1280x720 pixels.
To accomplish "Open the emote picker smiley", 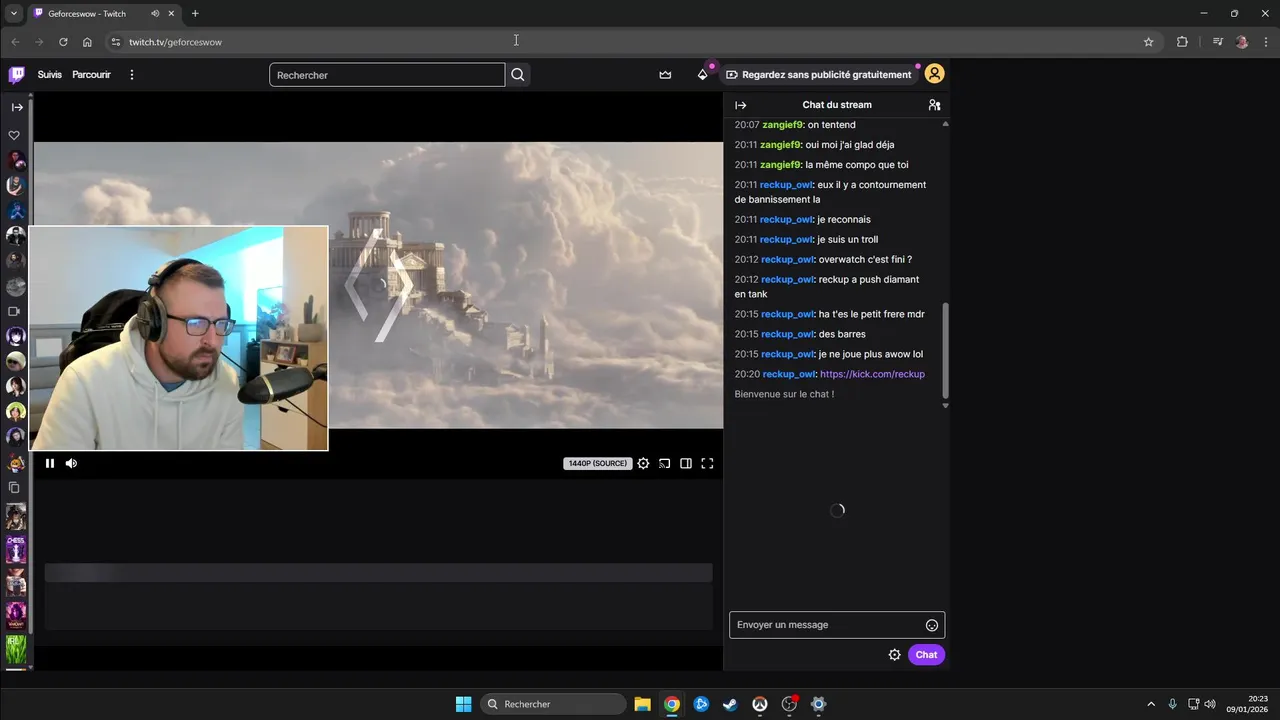I will click(x=932, y=625).
